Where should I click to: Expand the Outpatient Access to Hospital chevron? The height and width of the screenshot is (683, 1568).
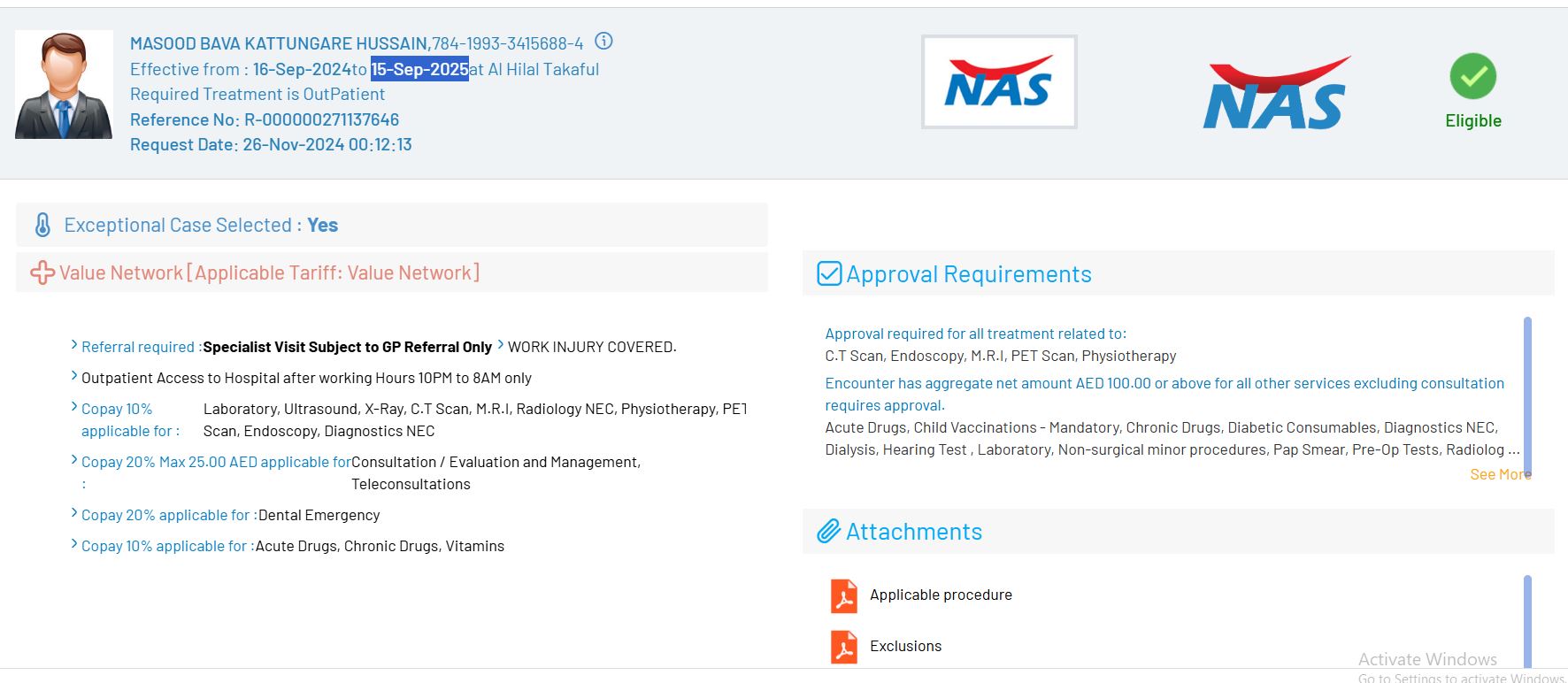[74, 377]
